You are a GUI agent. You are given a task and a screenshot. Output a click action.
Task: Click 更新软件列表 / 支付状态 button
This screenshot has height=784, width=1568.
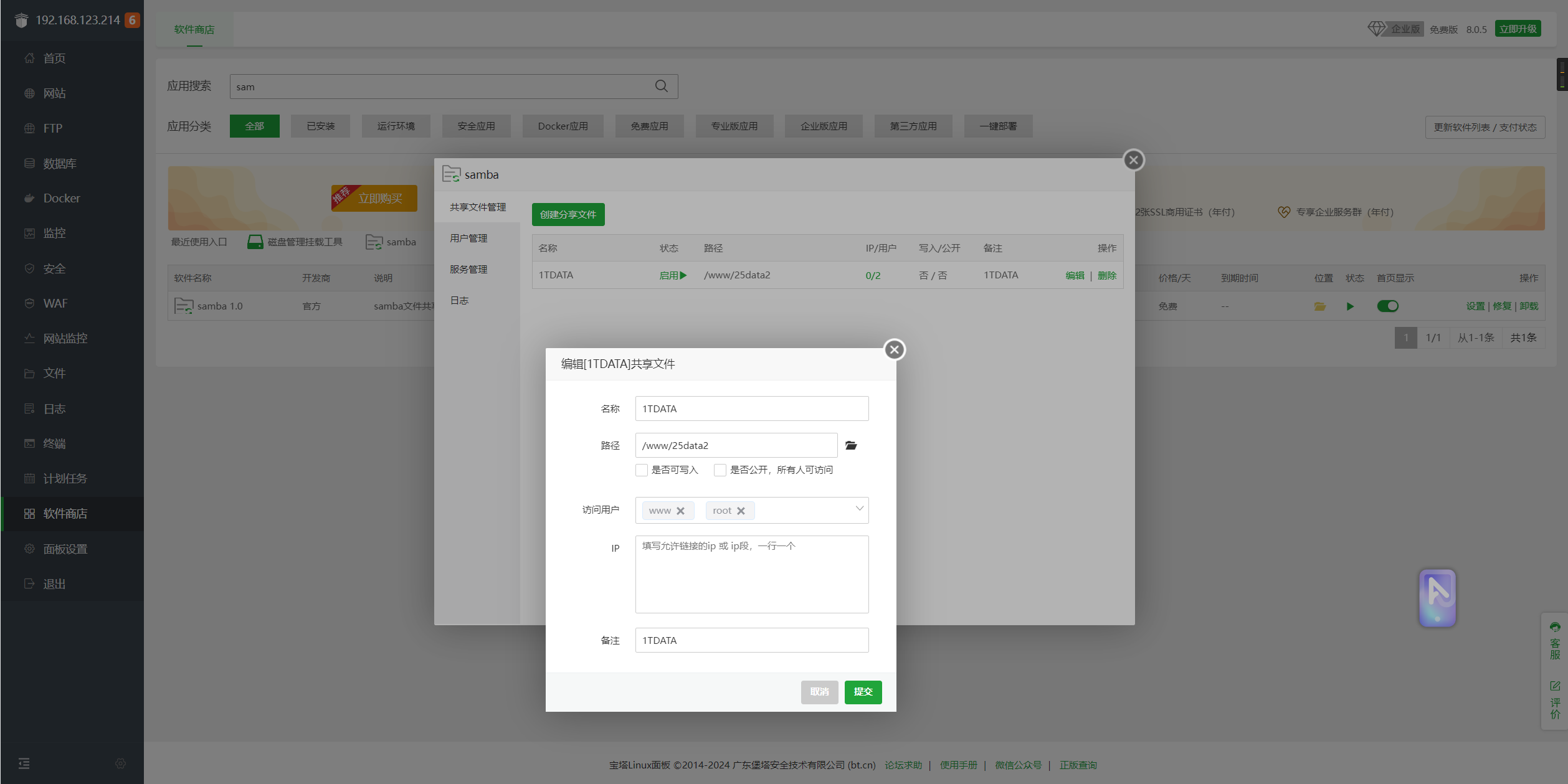pos(1485,127)
